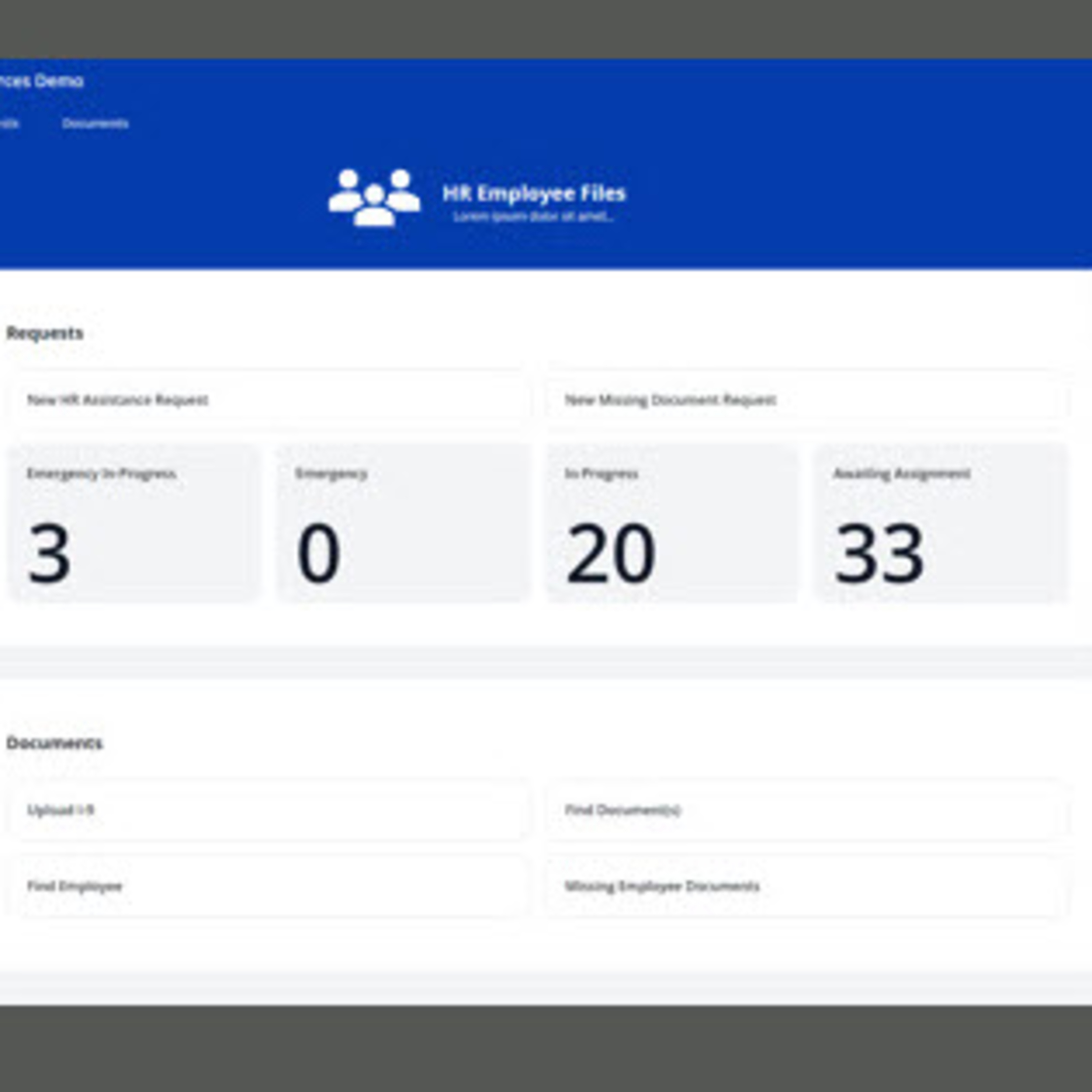Open the Find Employee action
The width and height of the screenshot is (1092, 1092).
point(75,886)
